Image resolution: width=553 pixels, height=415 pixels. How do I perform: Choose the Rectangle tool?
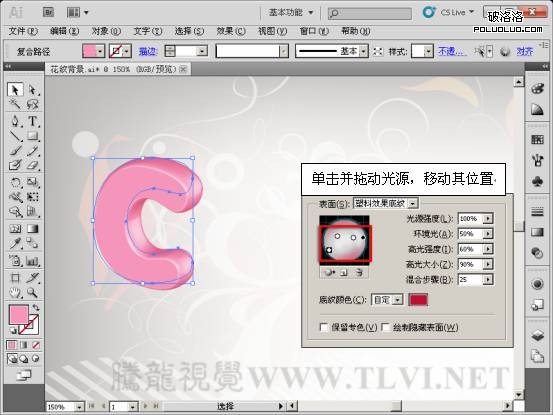[x=32, y=136]
